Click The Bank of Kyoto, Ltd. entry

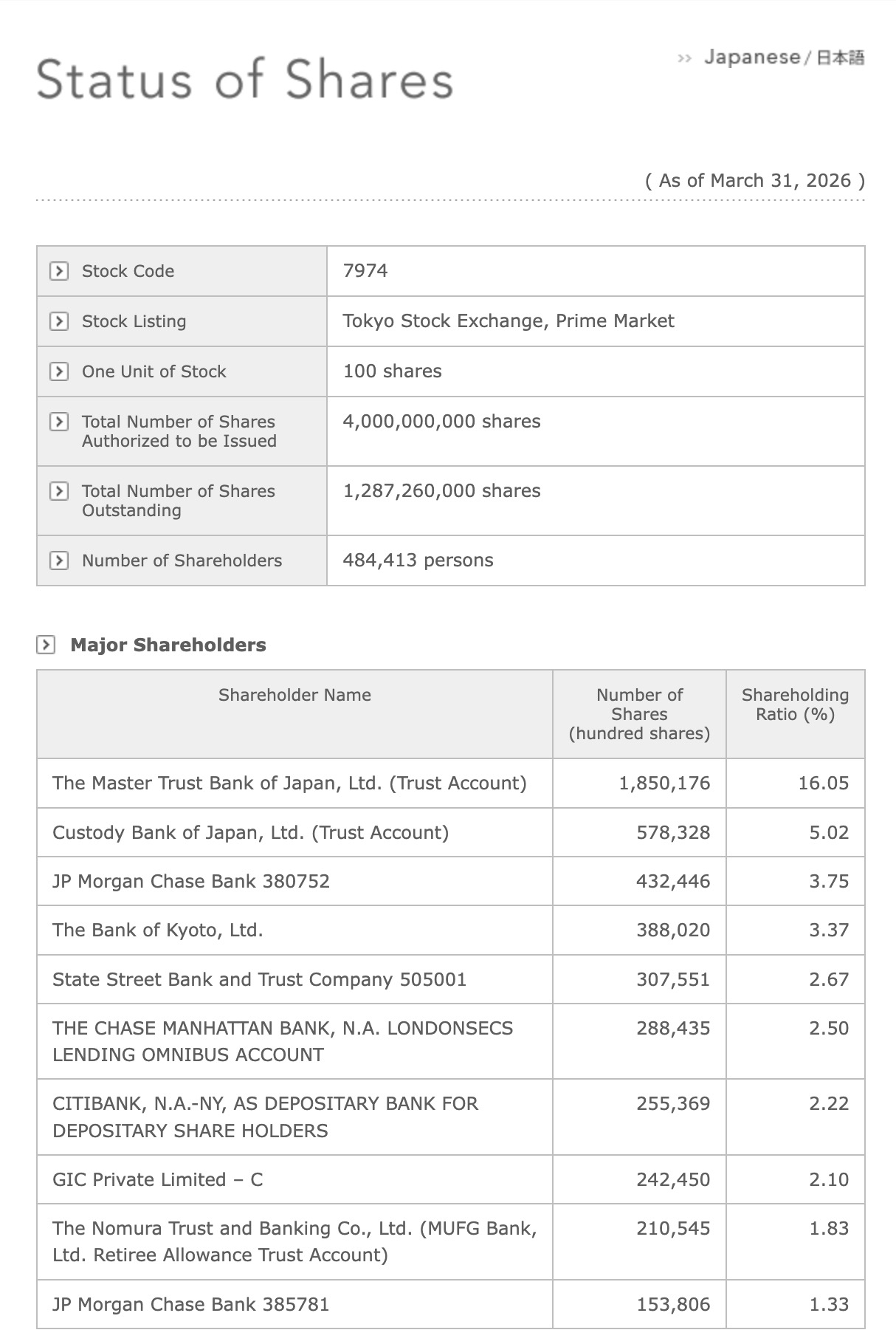click(x=158, y=930)
